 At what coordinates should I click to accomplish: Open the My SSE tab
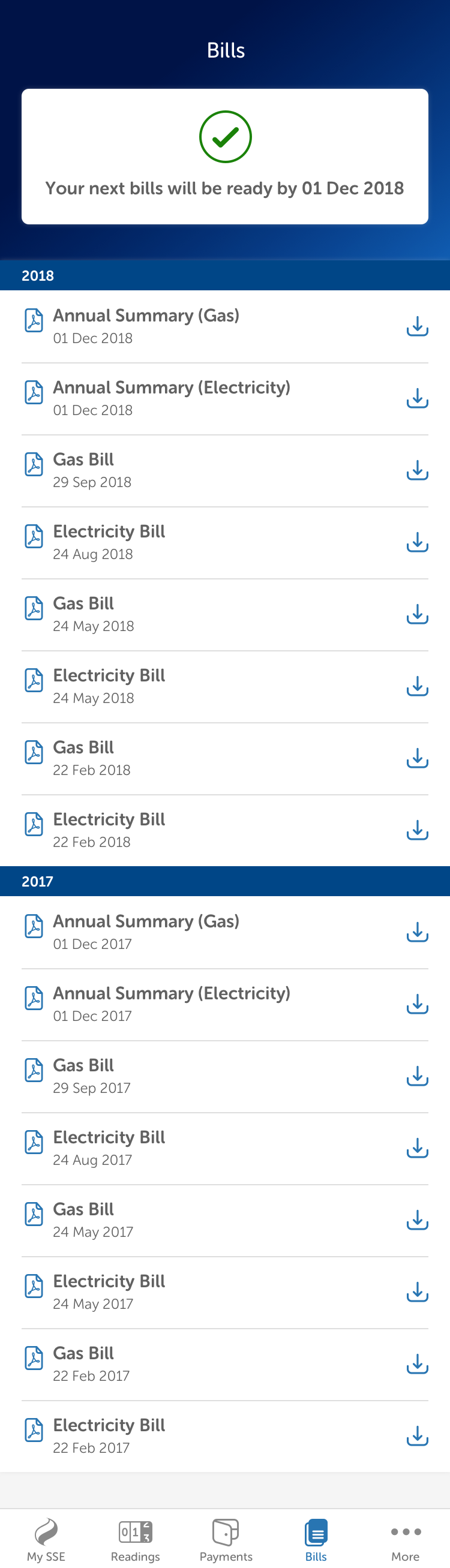tap(46, 1539)
